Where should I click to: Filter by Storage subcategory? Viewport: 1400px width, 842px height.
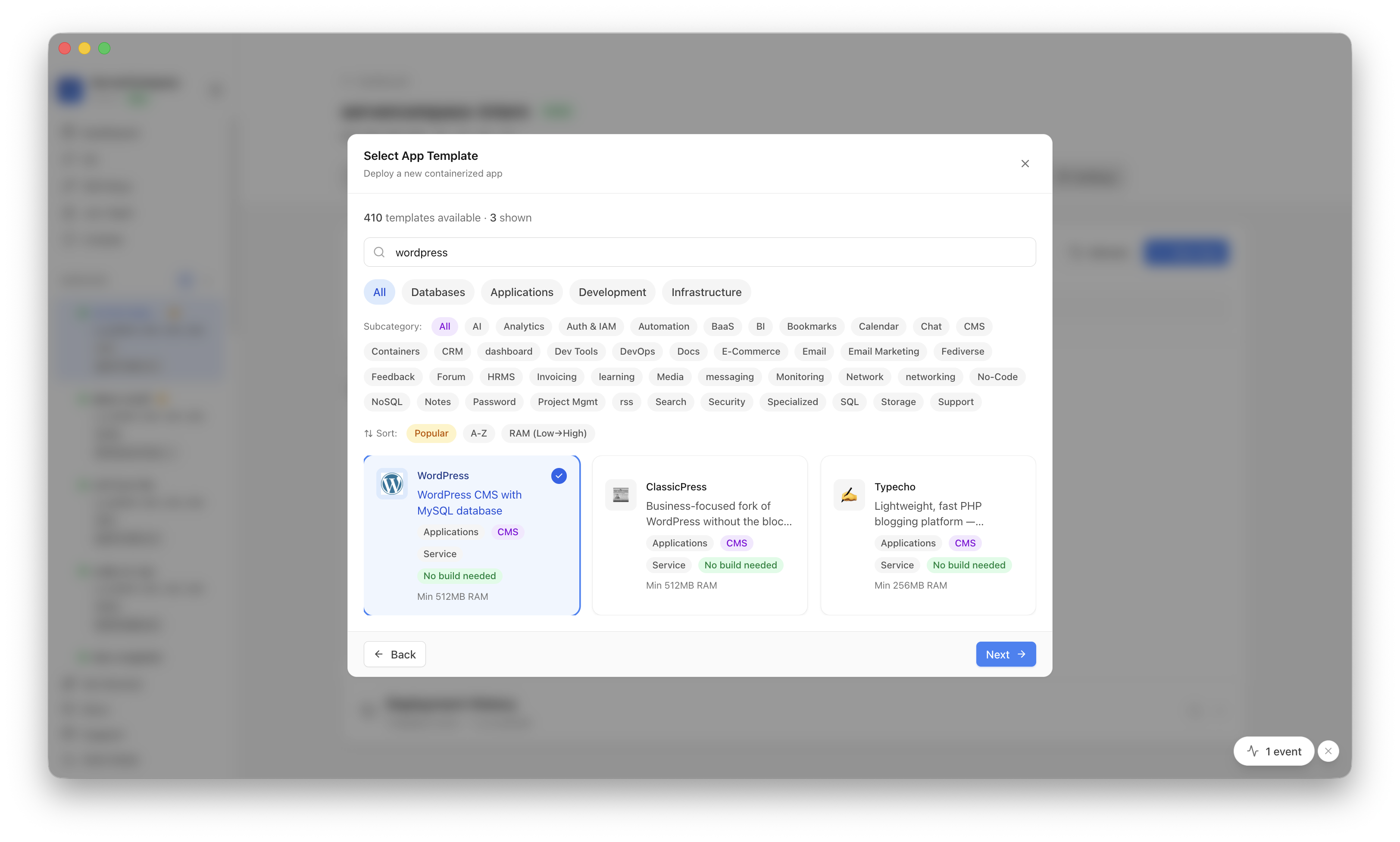898,402
